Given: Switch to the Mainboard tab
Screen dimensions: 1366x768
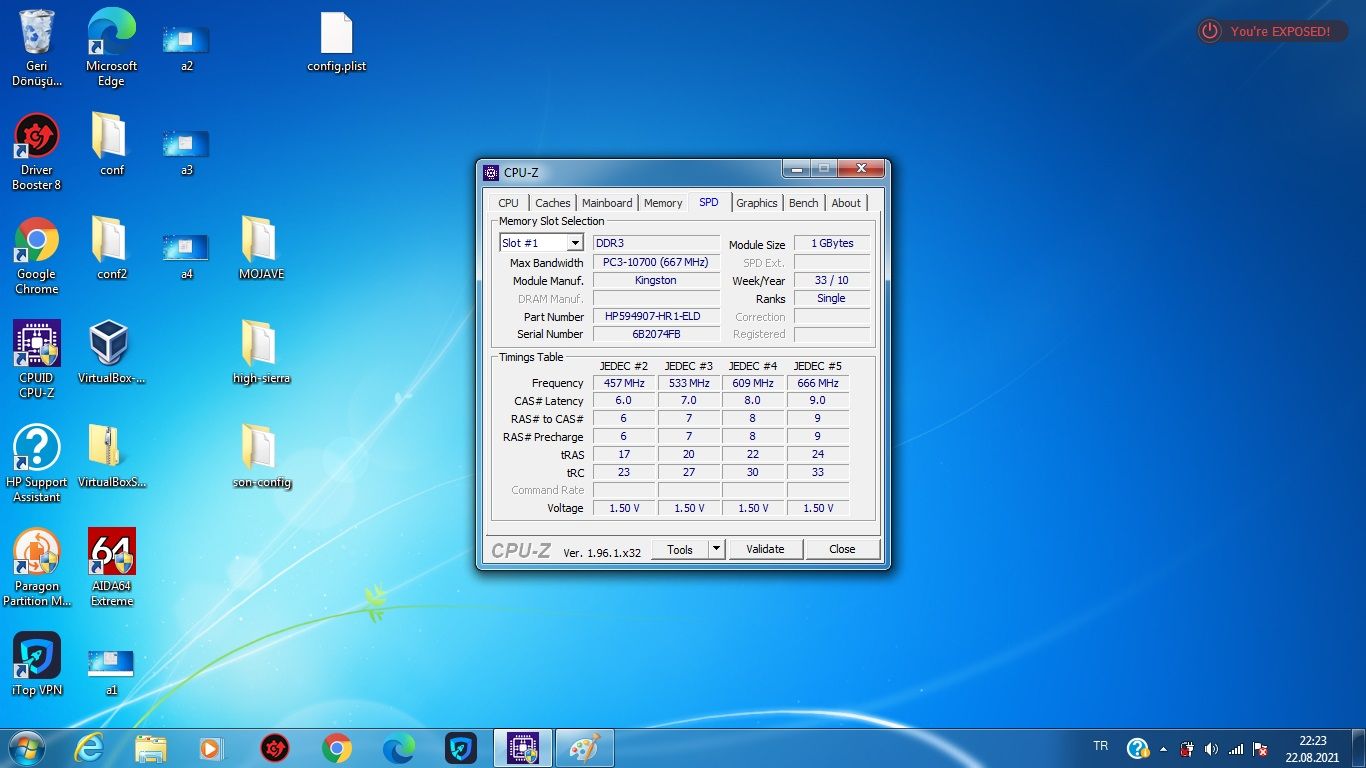Looking at the screenshot, I should point(607,203).
